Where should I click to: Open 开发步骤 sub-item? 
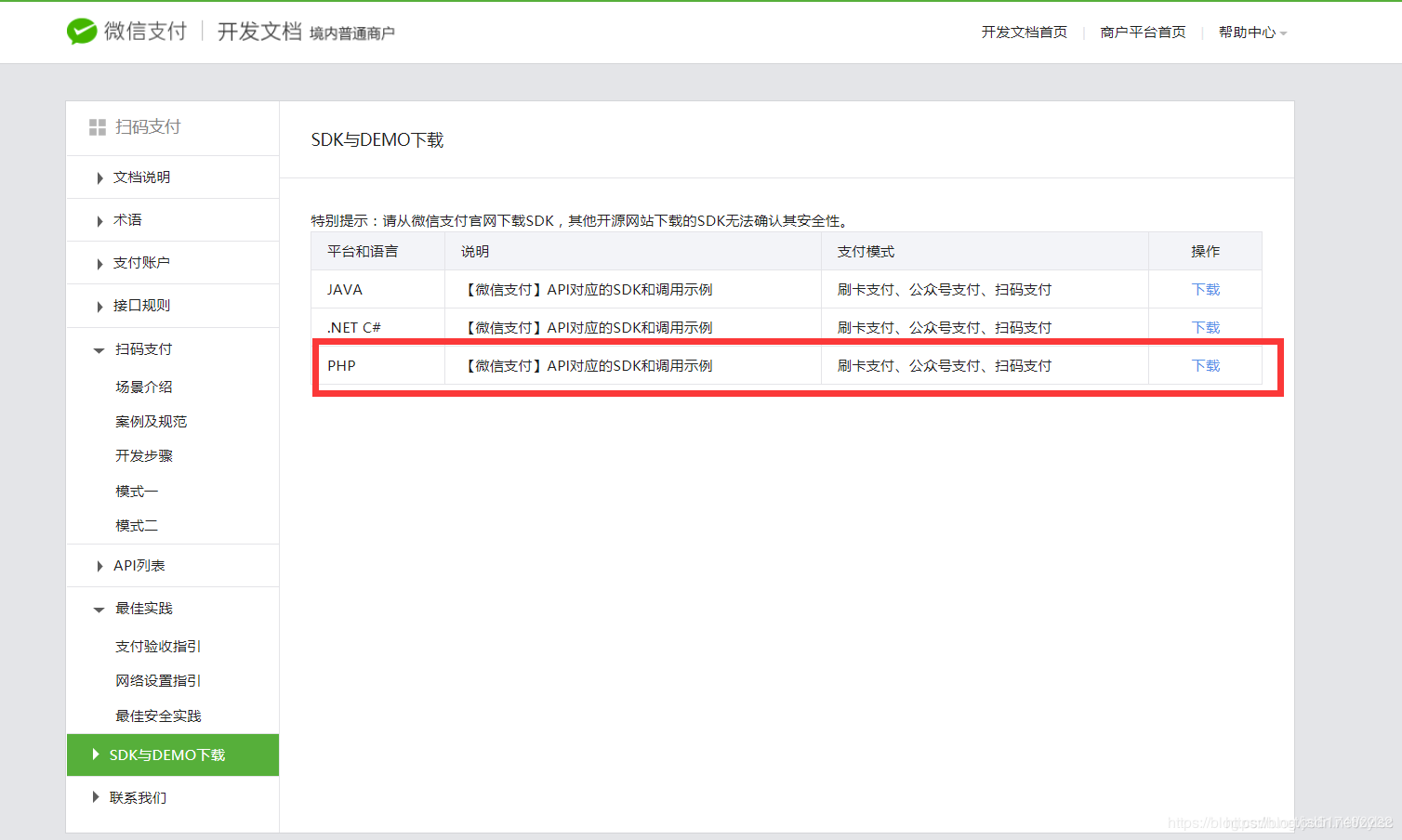(x=144, y=455)
